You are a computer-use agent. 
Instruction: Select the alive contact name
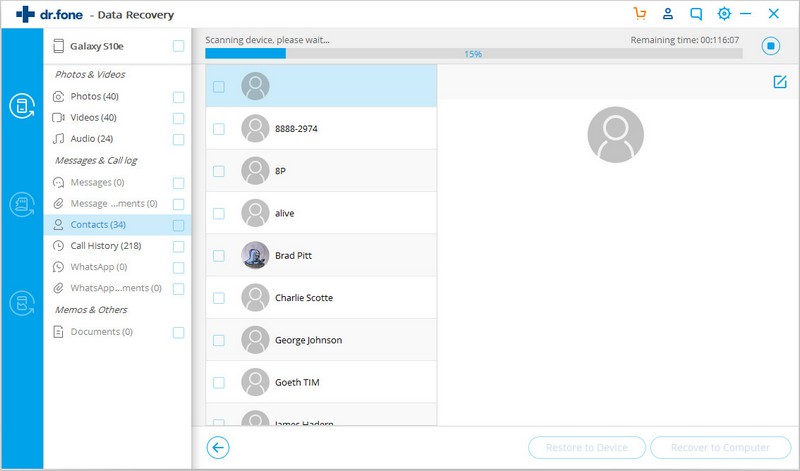(285, 213)
